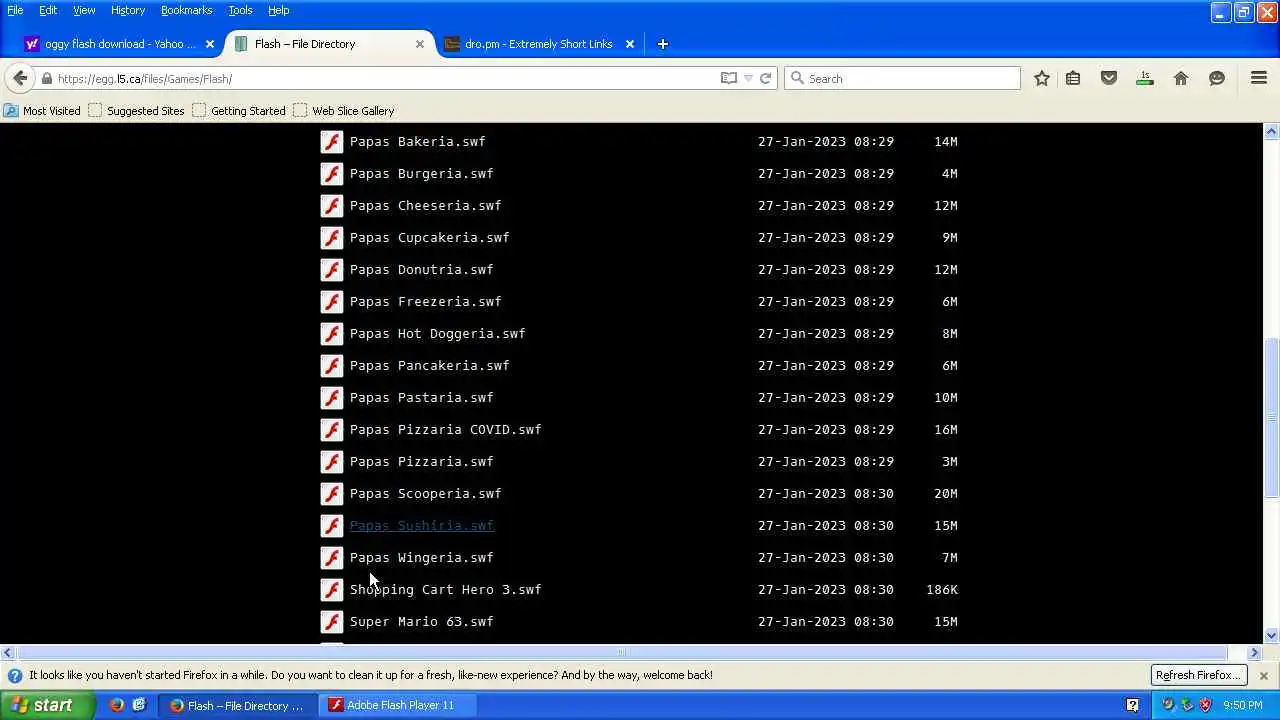1280x720 pixels.
Task: Click the padlock site identity icon
Action: click(x=47, y=78)
